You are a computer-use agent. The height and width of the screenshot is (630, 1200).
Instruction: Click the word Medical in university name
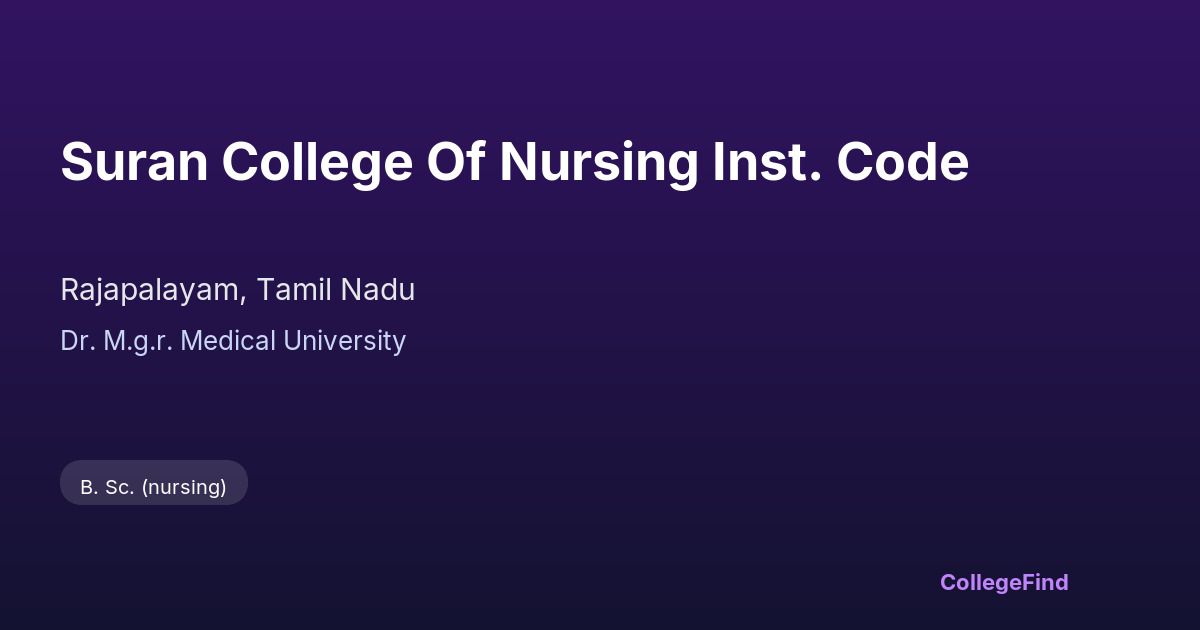point(228,341)
